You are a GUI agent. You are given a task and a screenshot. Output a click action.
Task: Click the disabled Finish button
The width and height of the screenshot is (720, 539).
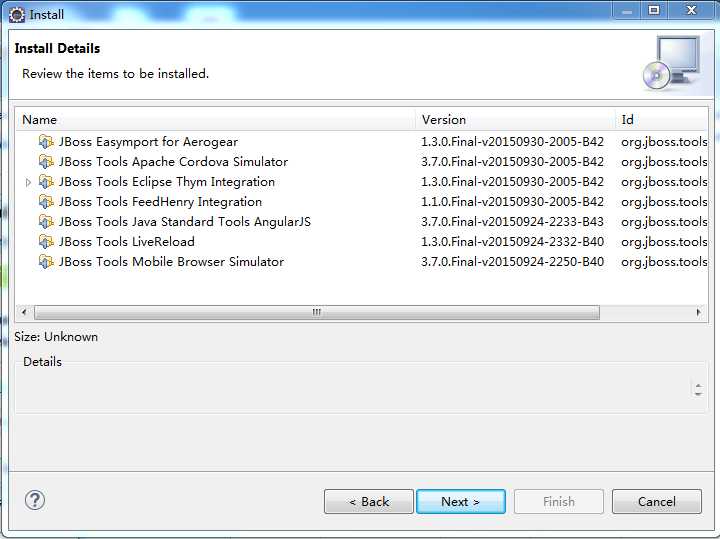click(x=559, y=501)
